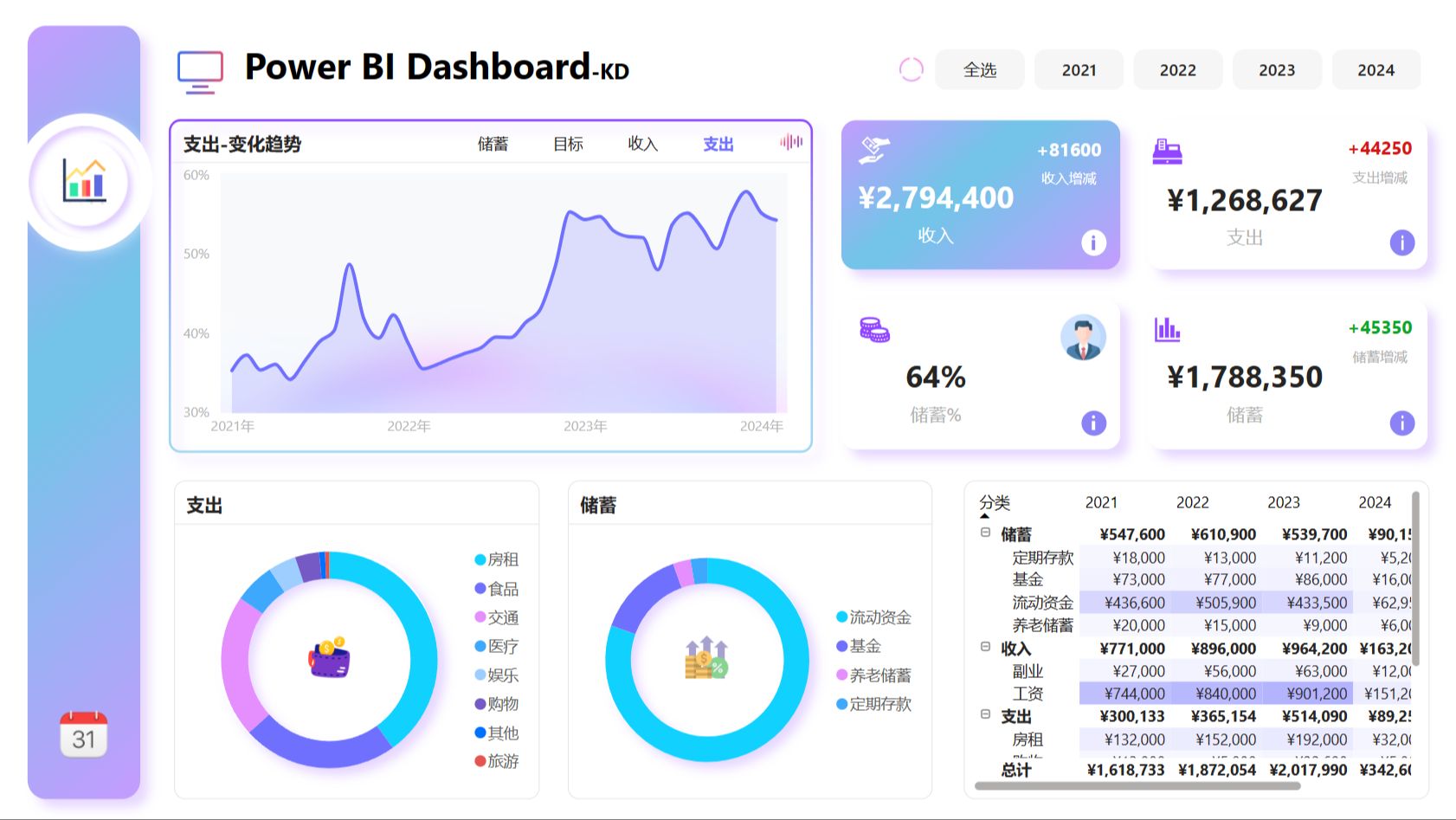
Task: Select 流动资金 legend item in 储蓄 chart
Action: tap(873, 617)
